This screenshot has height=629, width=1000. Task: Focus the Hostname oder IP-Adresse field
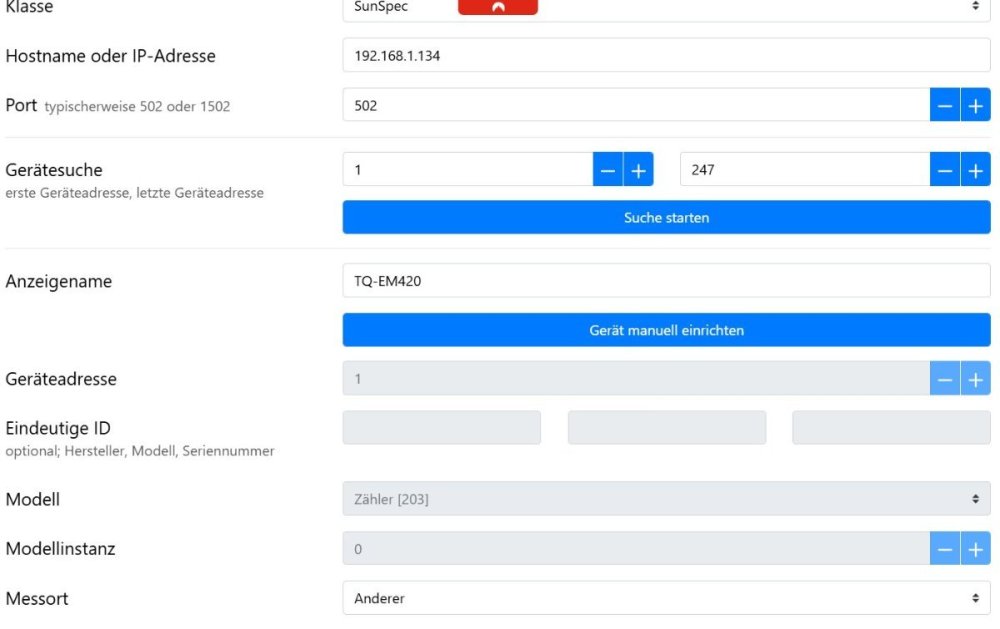pyautogui.click(x=665, y=56)
